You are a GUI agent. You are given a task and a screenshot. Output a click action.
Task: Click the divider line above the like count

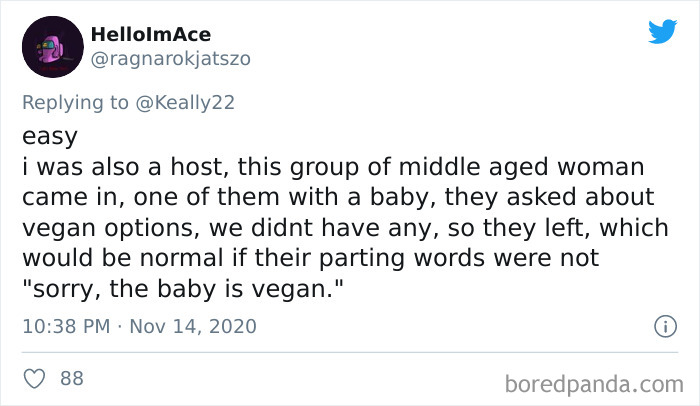click(x=350, y=352)
